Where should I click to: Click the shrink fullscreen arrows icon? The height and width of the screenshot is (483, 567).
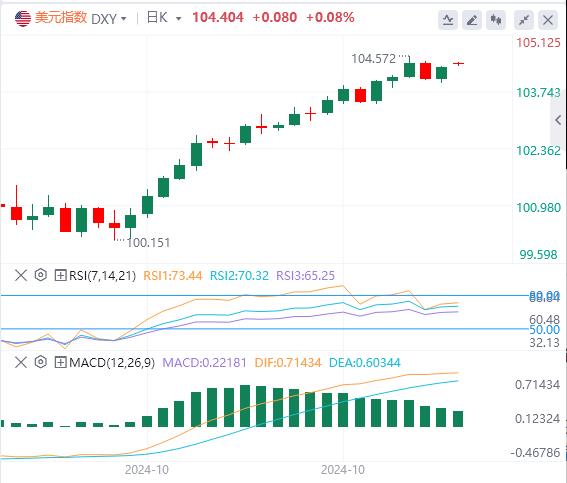tap(524, 20)
